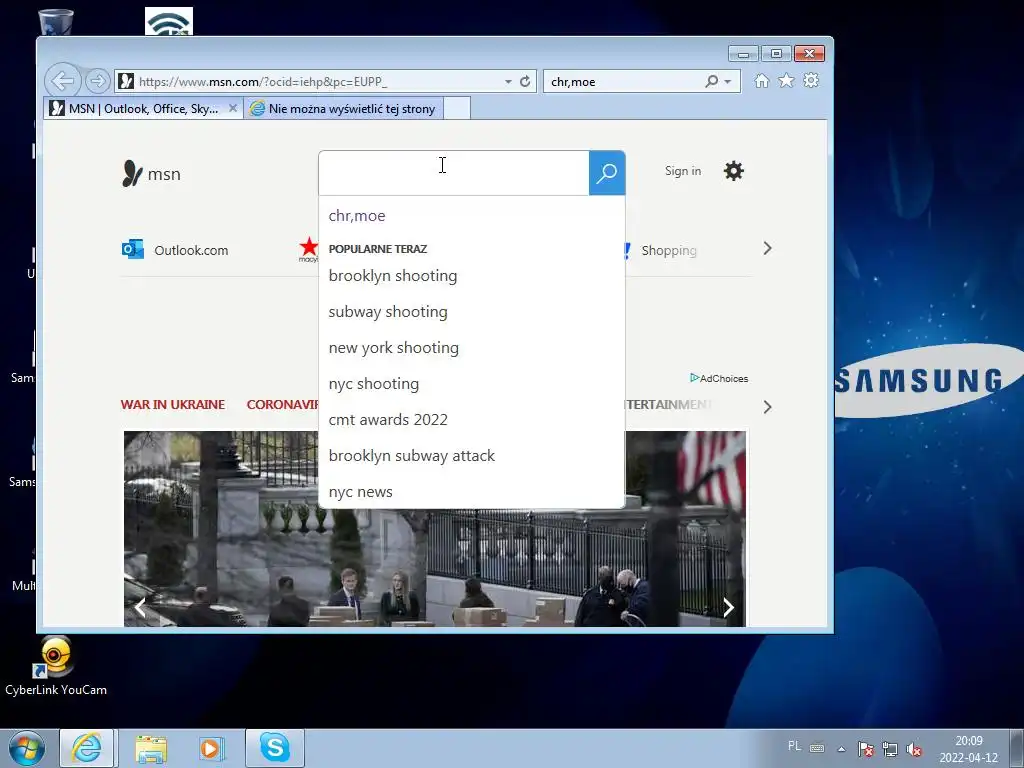Show the next slide in the news carousel
The width and height of the screenshot is (1024, 768).
pyautogui.click(x=728, y=607)
